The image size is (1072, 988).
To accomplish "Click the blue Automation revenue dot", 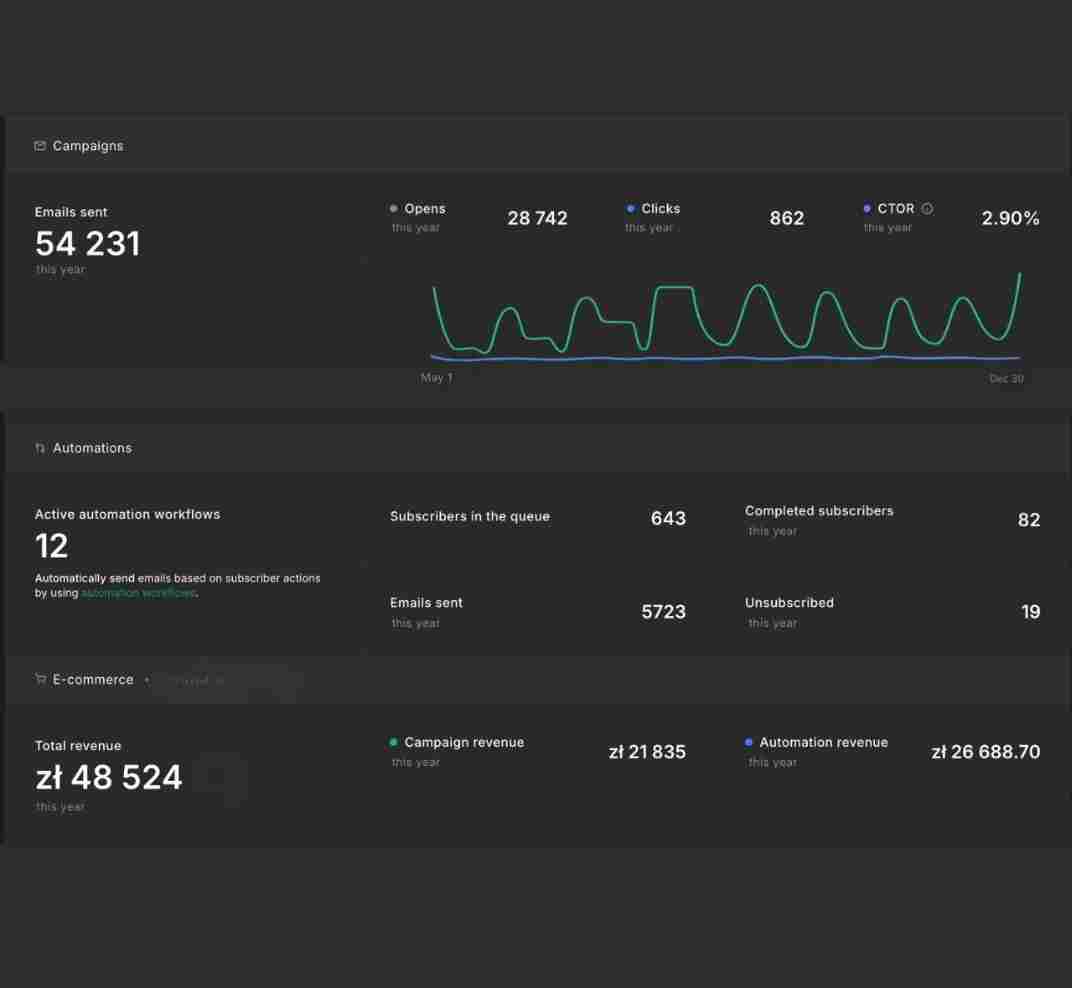I will click(749, 742).
